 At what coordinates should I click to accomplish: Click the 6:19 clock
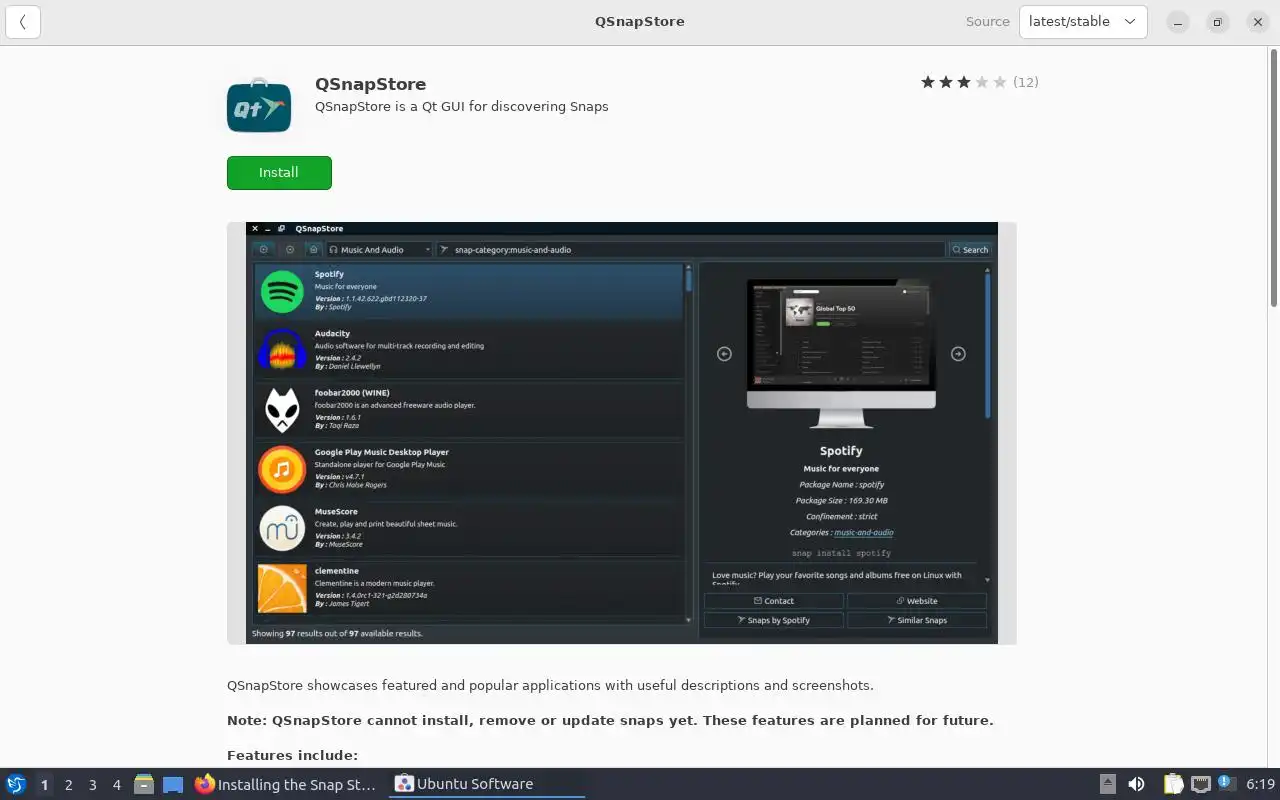[x=1260, y=784]
